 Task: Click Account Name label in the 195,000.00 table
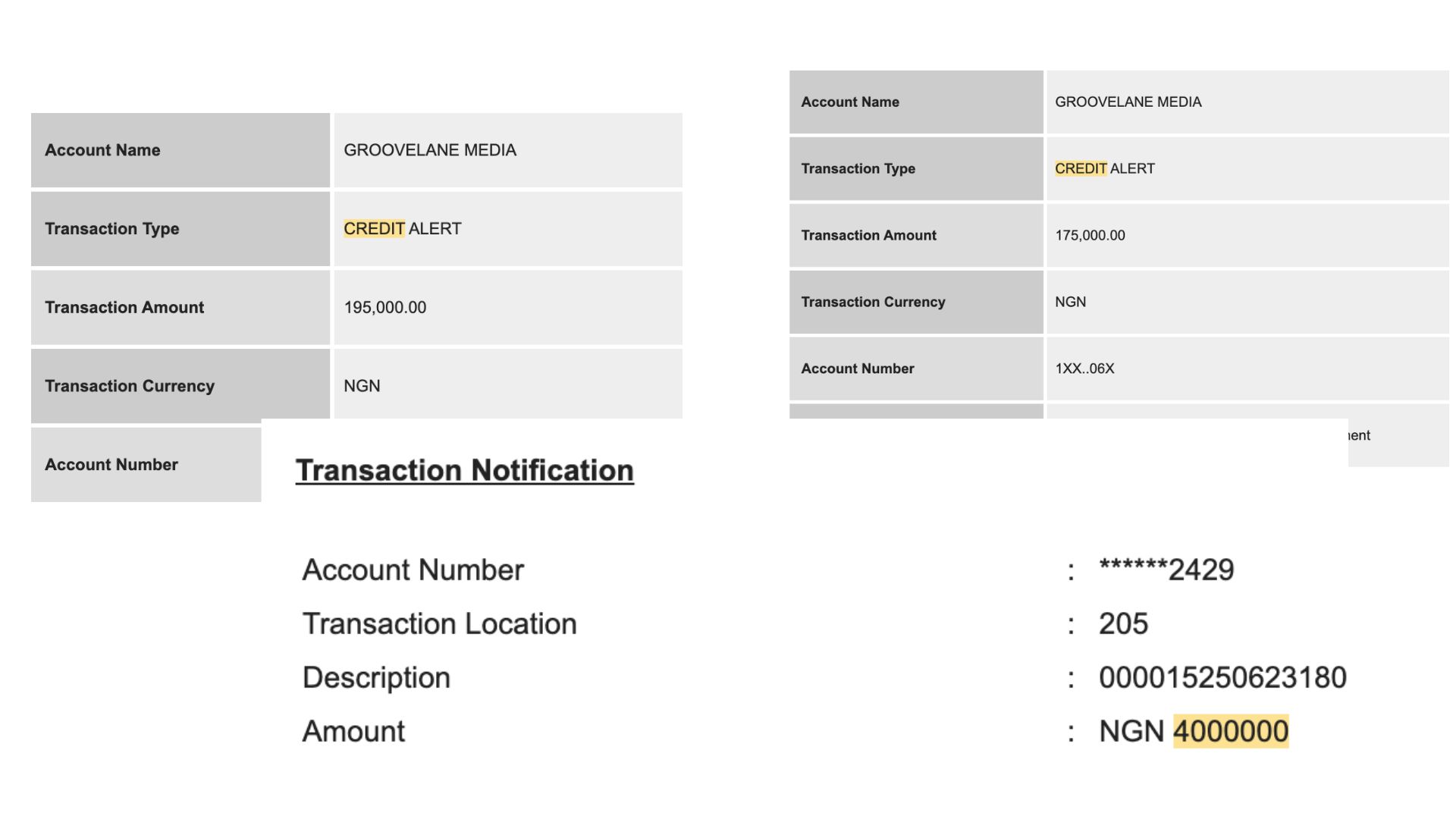point(102,150)
